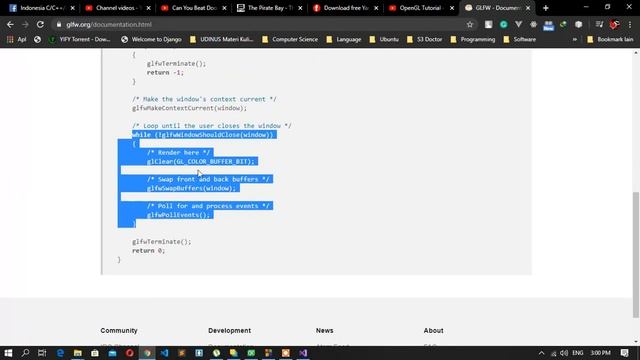The height and width of the screenshot is (360, 640).
Task: Open the YIFY Torrent bookmark
Action: click(80, 40)
